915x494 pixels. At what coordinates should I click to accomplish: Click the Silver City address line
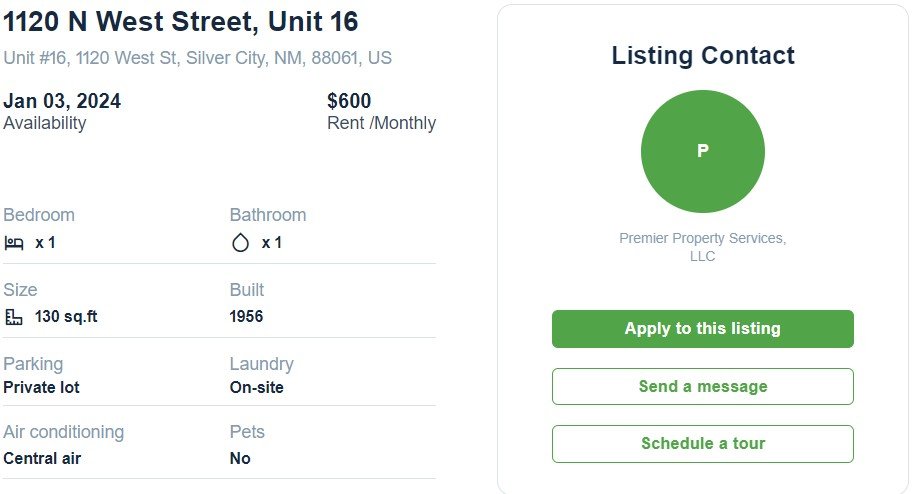click(197, 58)
